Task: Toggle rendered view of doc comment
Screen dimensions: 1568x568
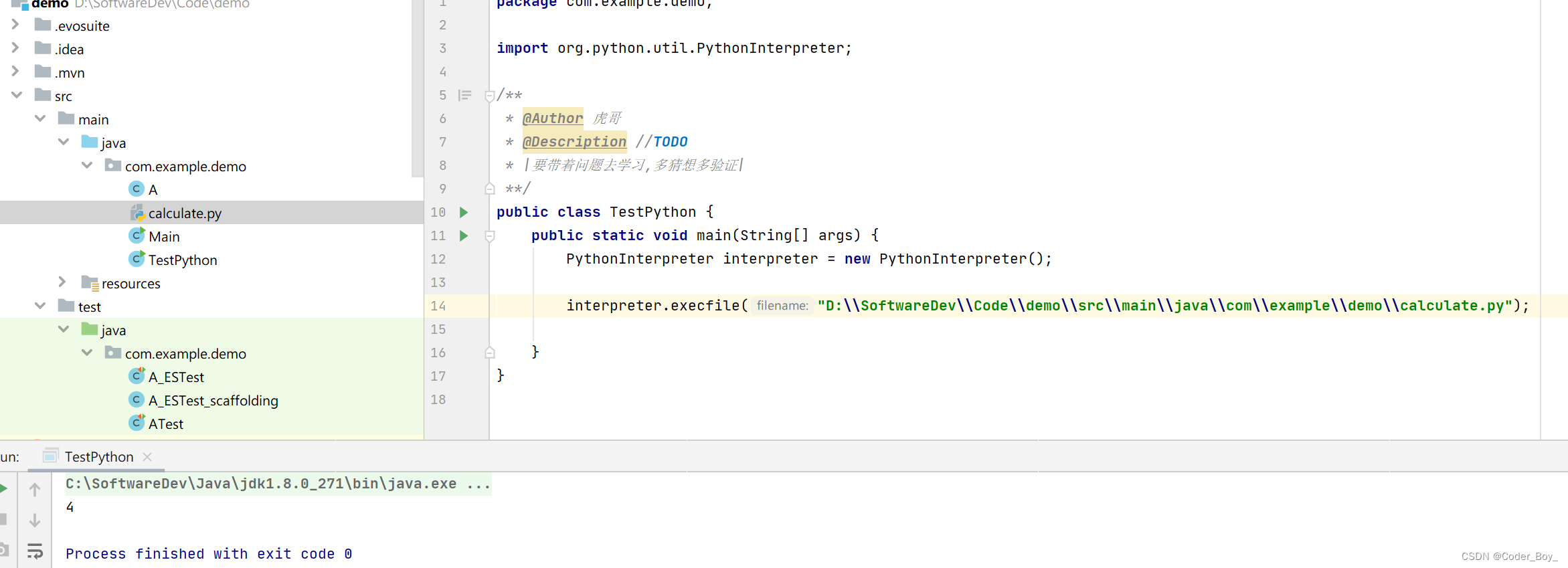Action: coord(464,95)
